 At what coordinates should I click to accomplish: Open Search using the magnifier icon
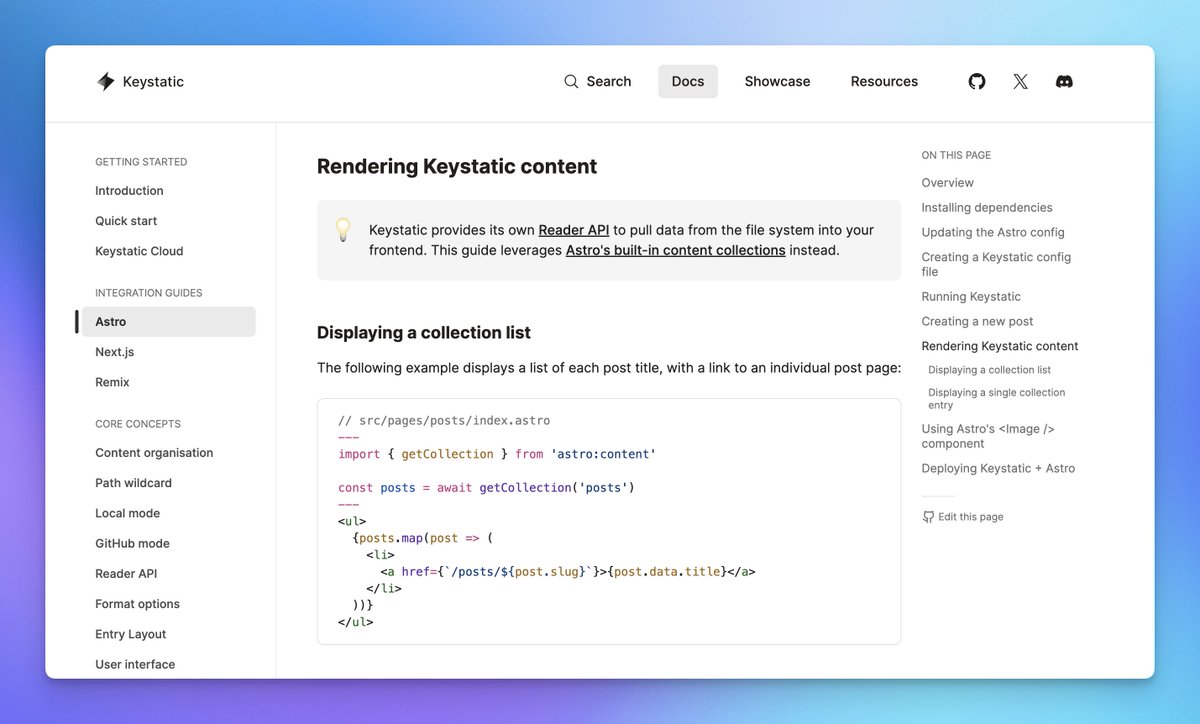pos(570,81)
